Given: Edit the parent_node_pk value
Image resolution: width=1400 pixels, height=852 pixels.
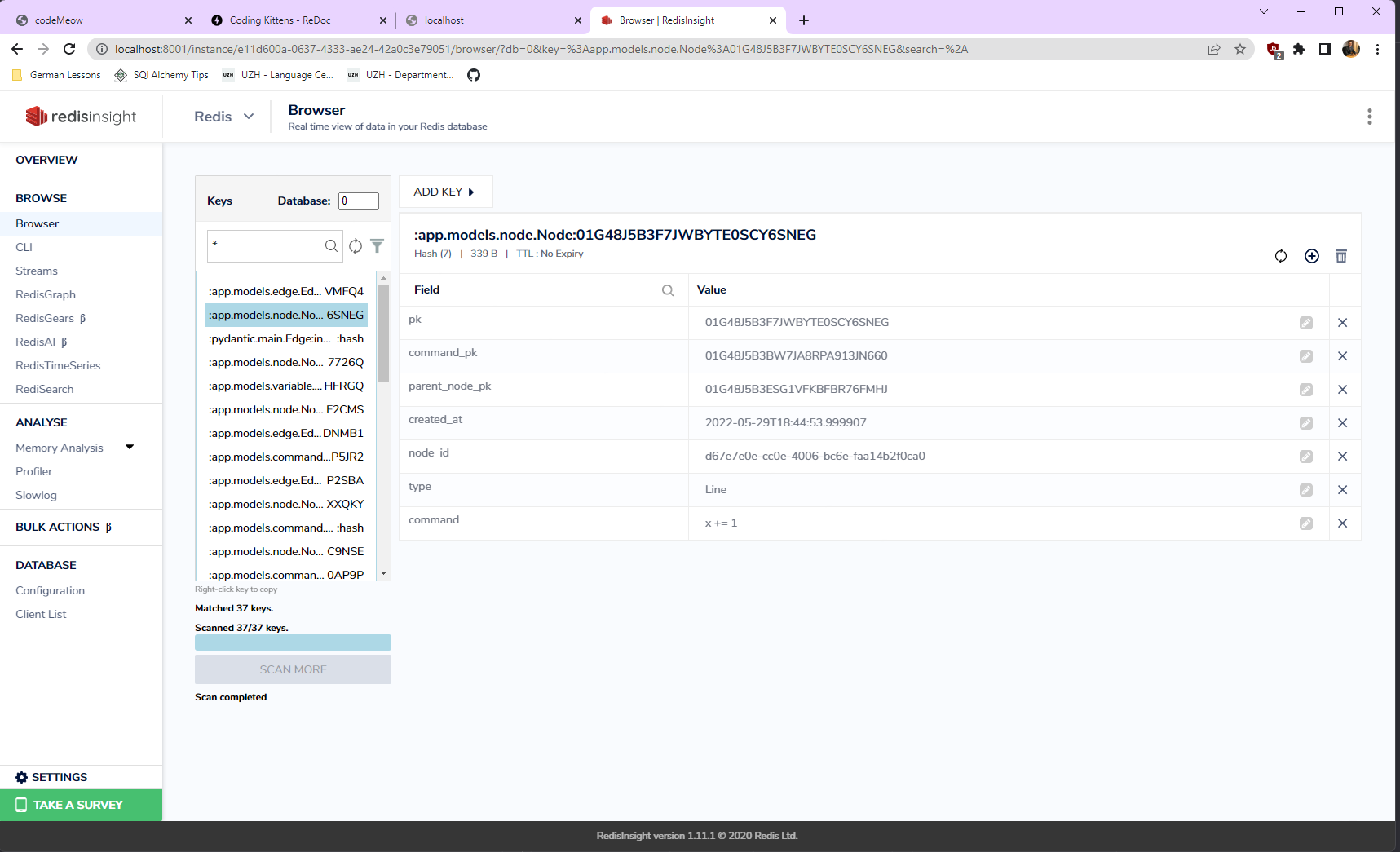Looking at the screenshot, I should [x=1306, y=390].
